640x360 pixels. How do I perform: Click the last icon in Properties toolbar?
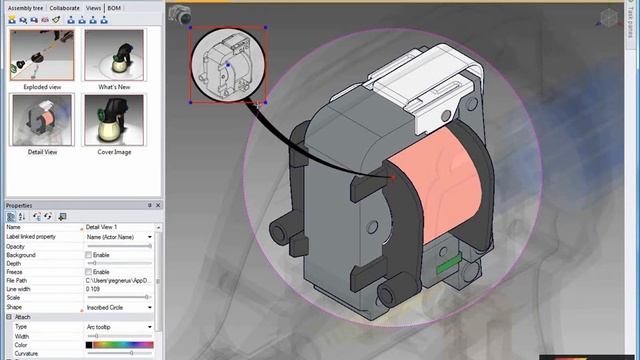[x=62, y=217]
